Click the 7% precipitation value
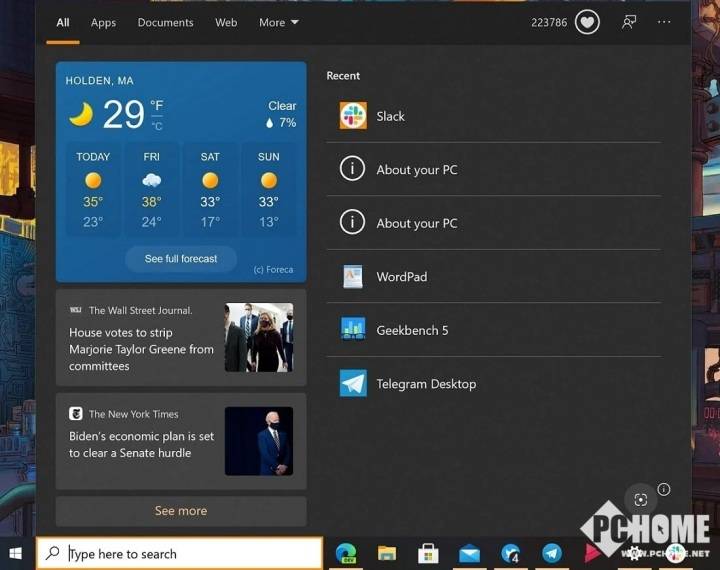This screenshot has width=720, height=570. pos(287,123)
